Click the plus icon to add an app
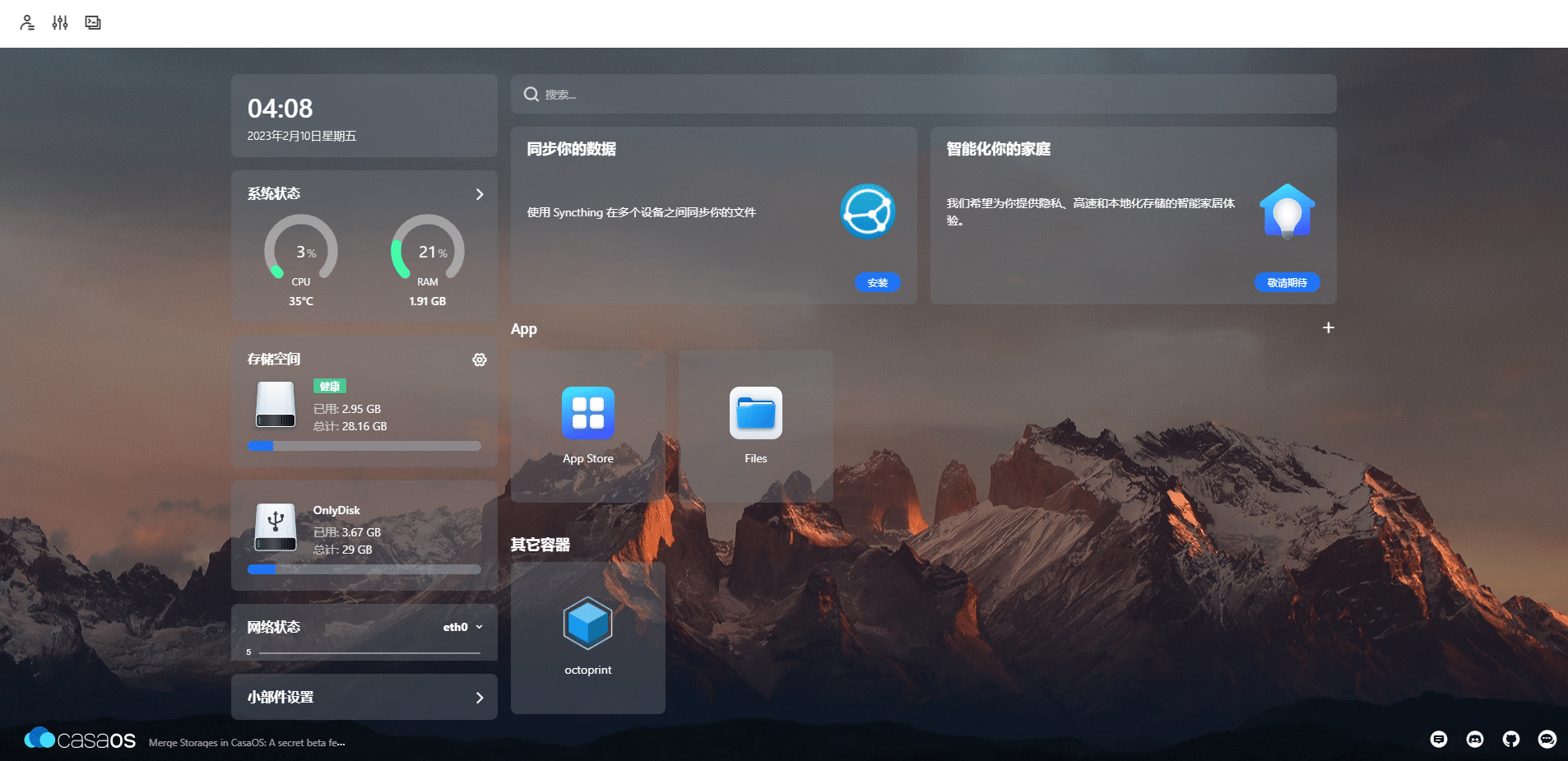This screenshot has width=1568, height=761. 1328,327
